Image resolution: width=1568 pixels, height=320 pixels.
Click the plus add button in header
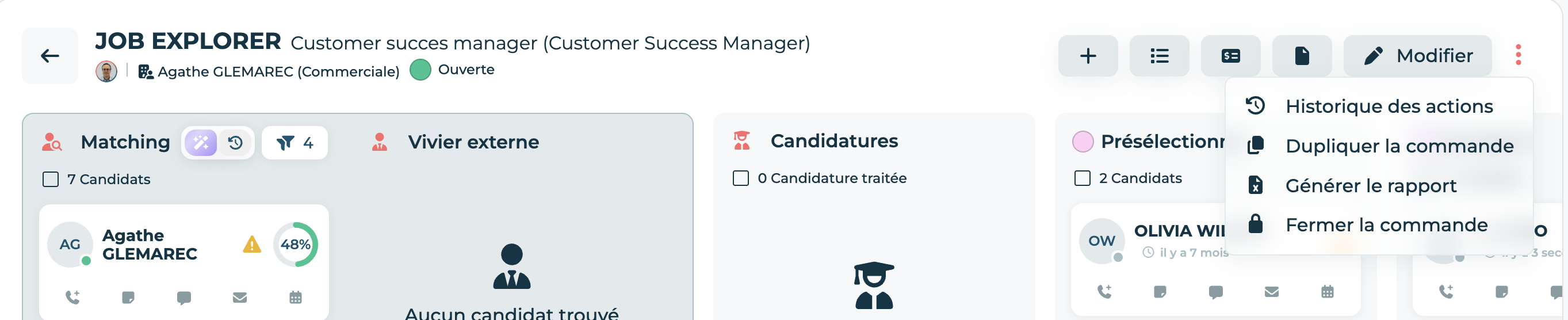1088,56
